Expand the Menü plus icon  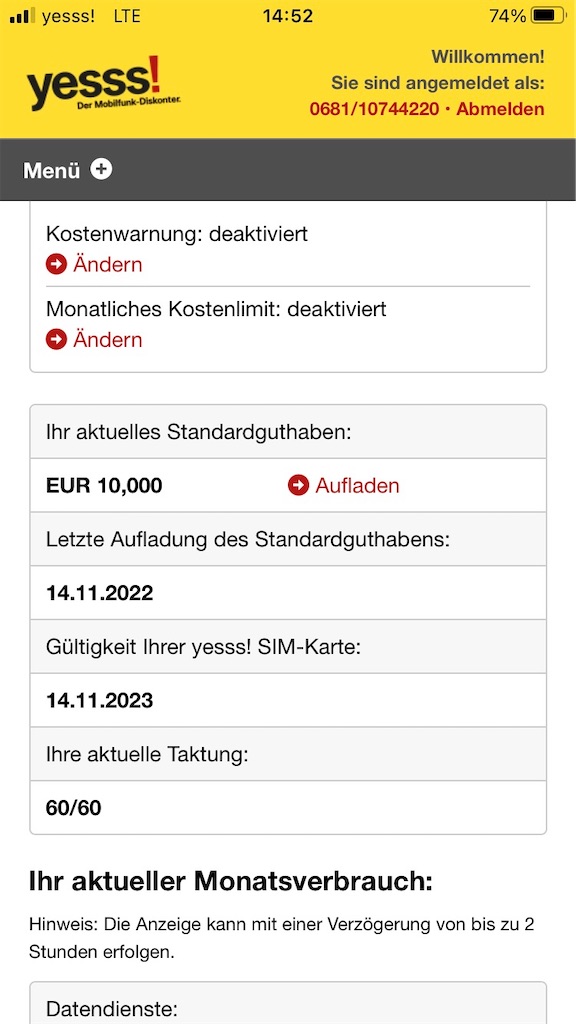point(101,169)
